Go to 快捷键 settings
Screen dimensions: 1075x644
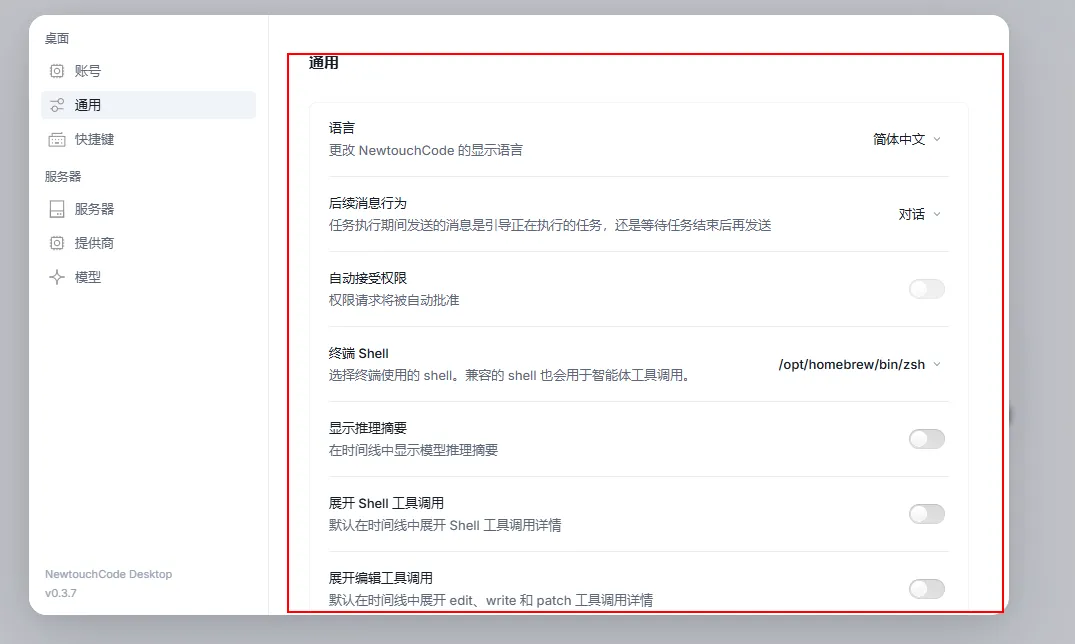tap(148, 139)
